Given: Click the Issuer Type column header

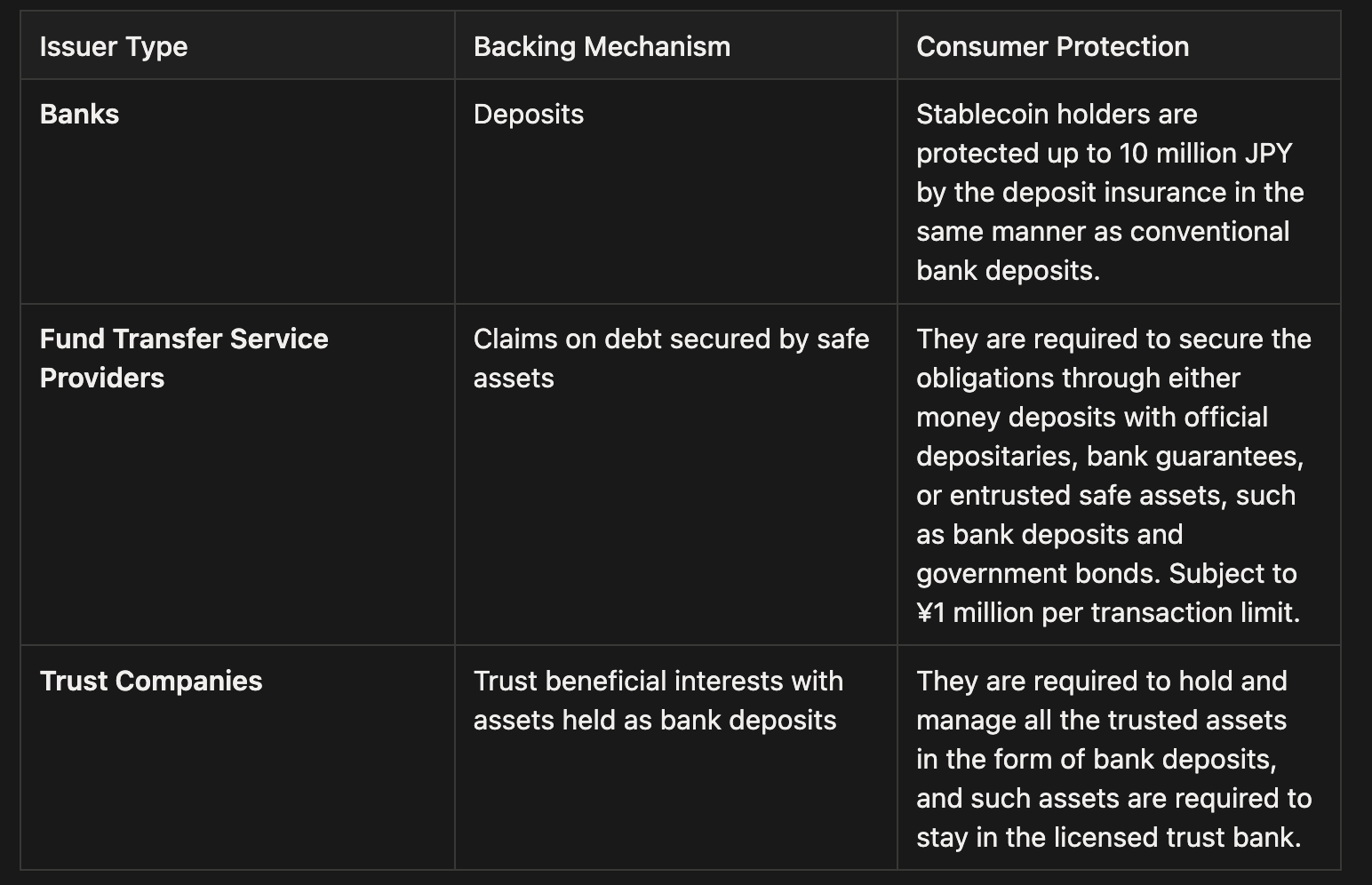Looking at the screenshot, I should click(x=114, y=46).
